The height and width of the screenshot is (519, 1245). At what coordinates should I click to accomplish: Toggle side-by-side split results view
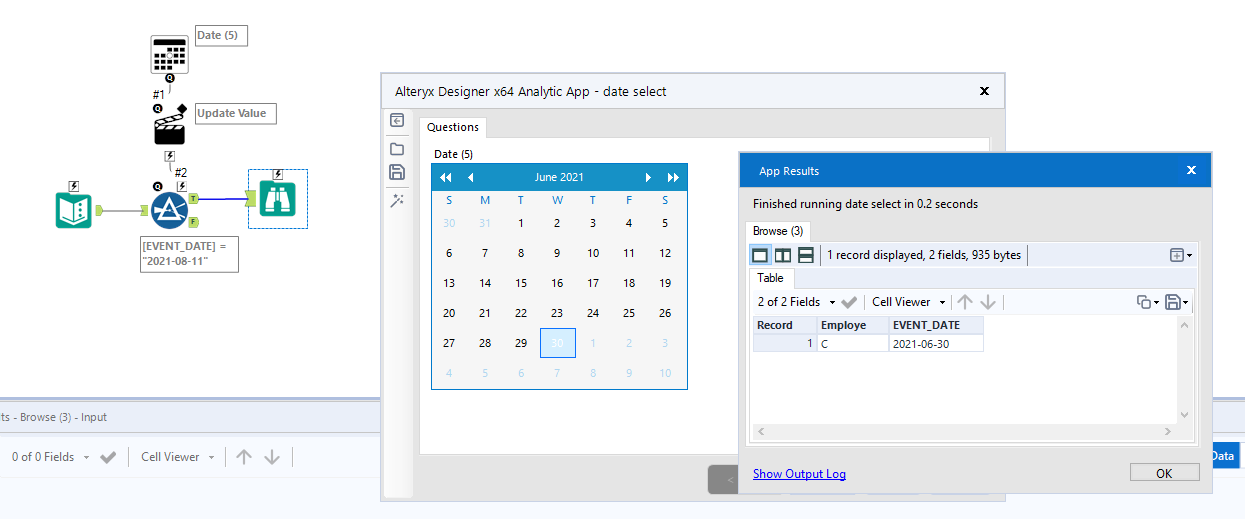(x=783, y=255)
